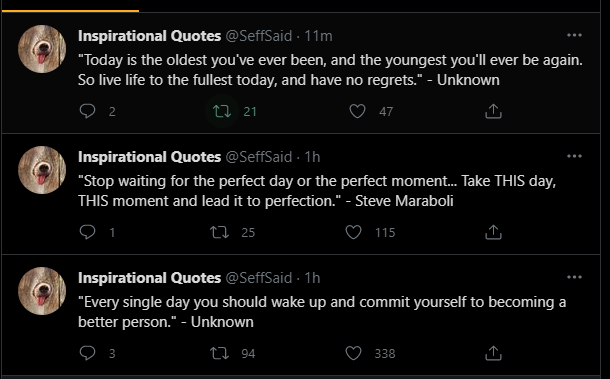
Task: Retweet the tweet with 94 retweets
Action: coord(219,353)
